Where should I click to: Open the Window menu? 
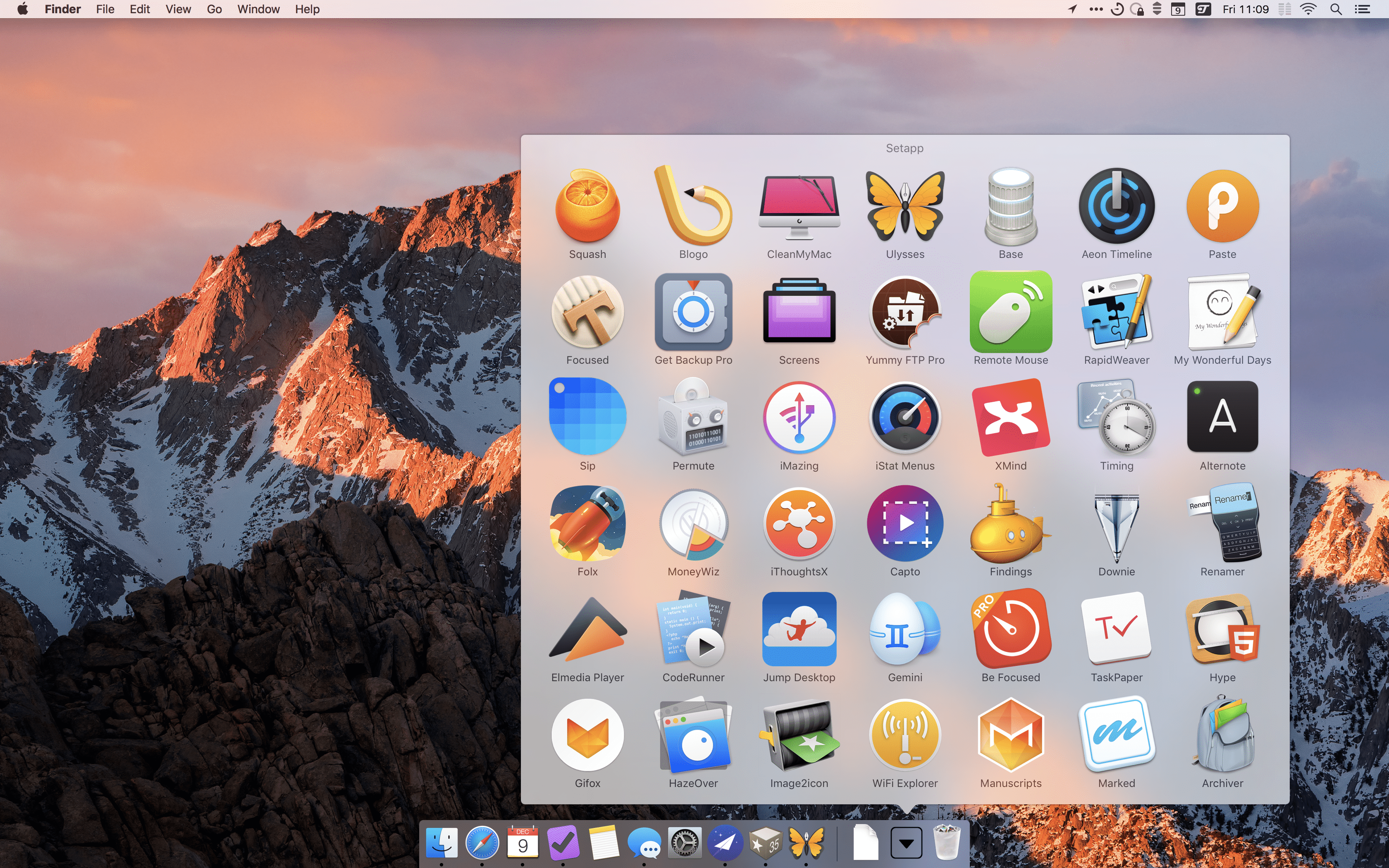(258, 9)
